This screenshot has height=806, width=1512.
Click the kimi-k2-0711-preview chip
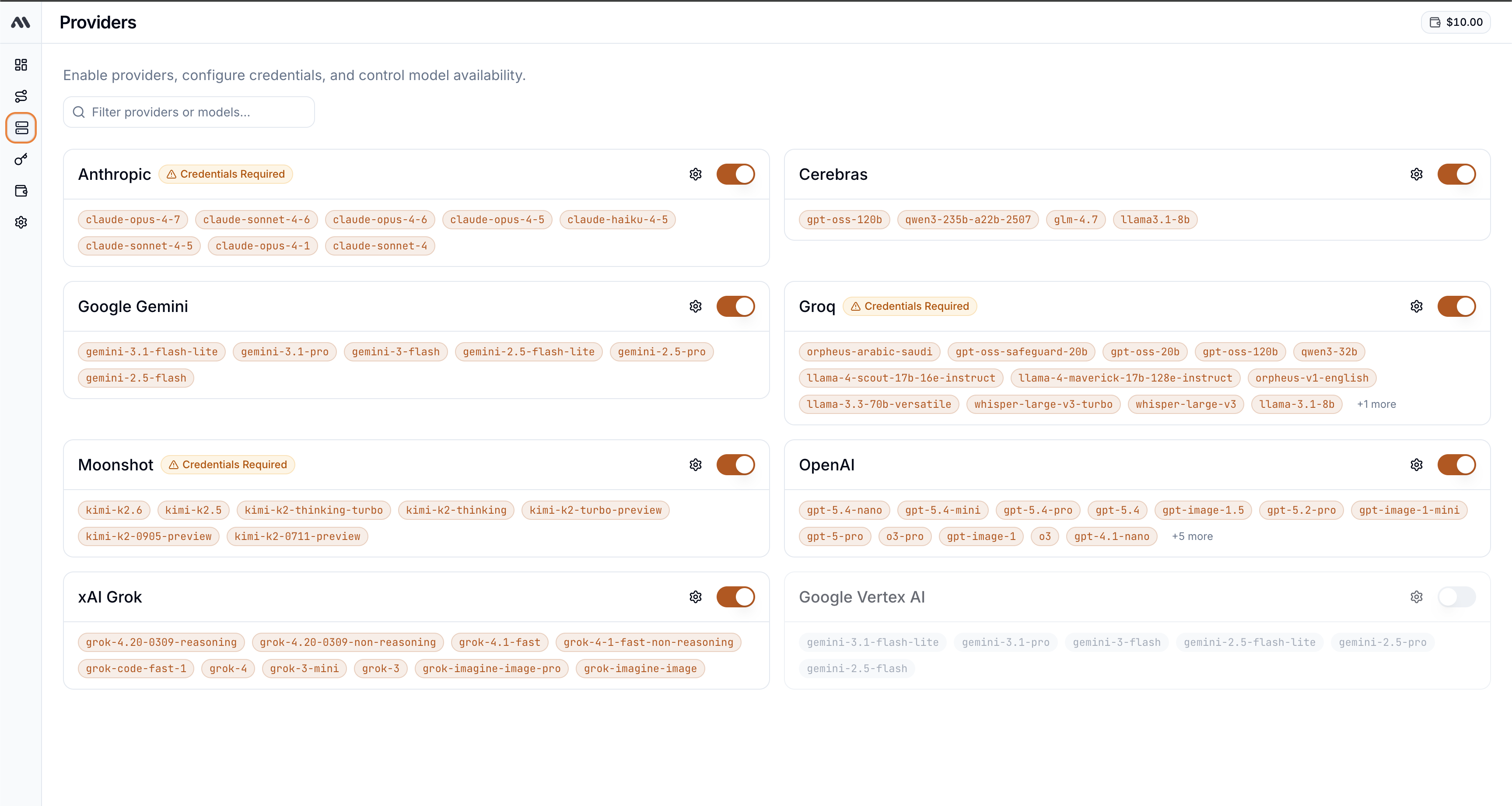pyautogui.click(x=297, y=536)
